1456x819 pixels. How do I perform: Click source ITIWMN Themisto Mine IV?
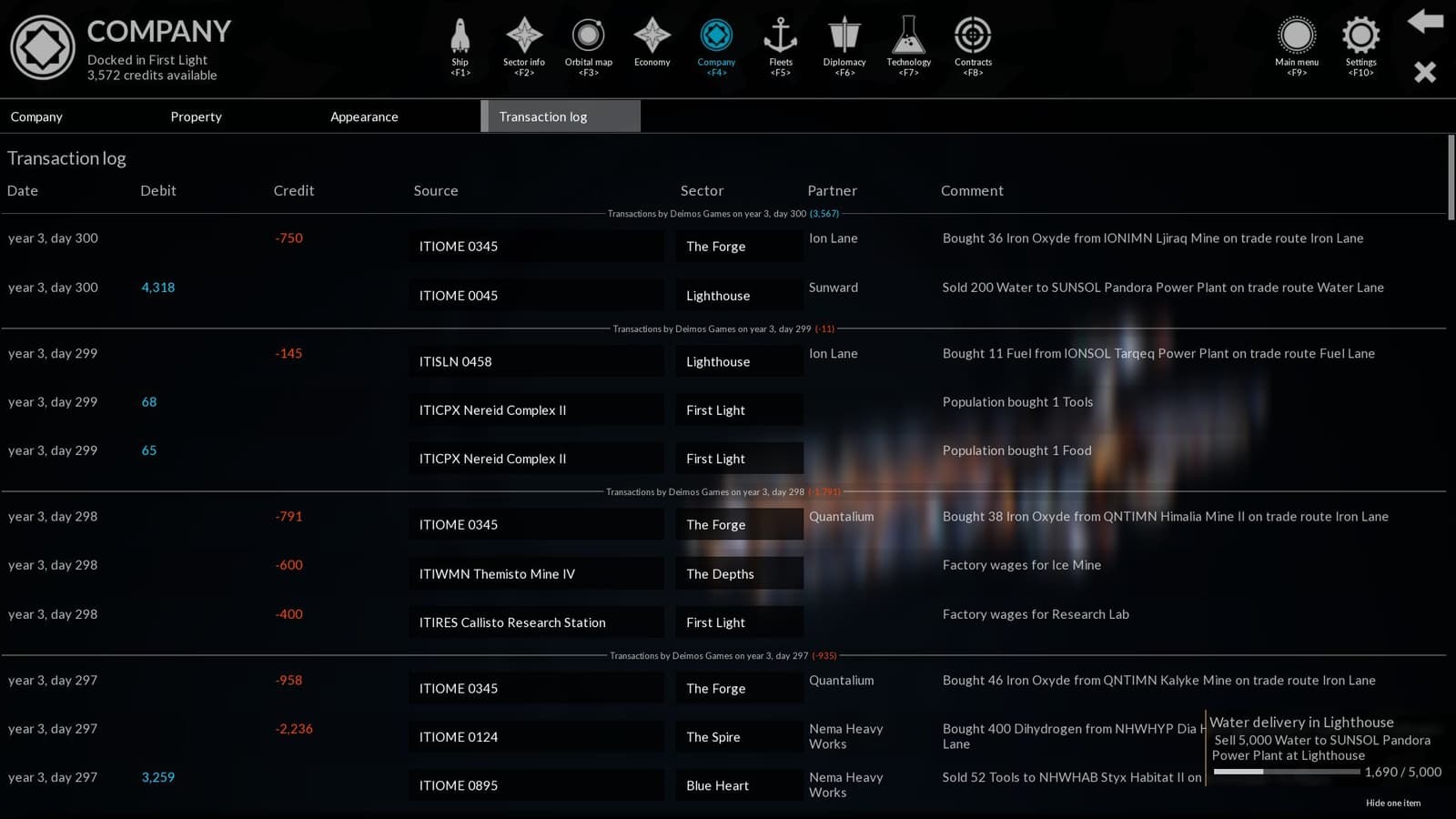(x=536, y=573)
